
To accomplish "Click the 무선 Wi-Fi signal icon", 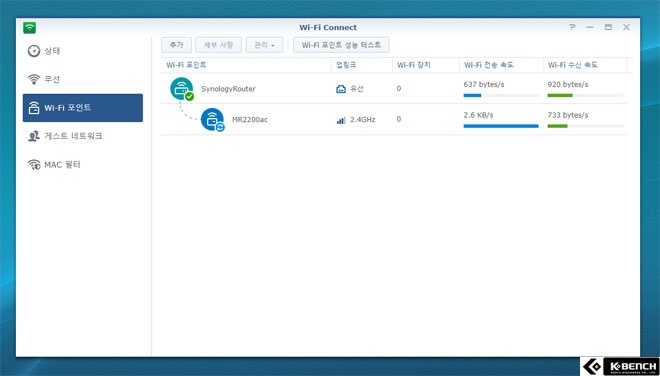I will coord(34,79).
